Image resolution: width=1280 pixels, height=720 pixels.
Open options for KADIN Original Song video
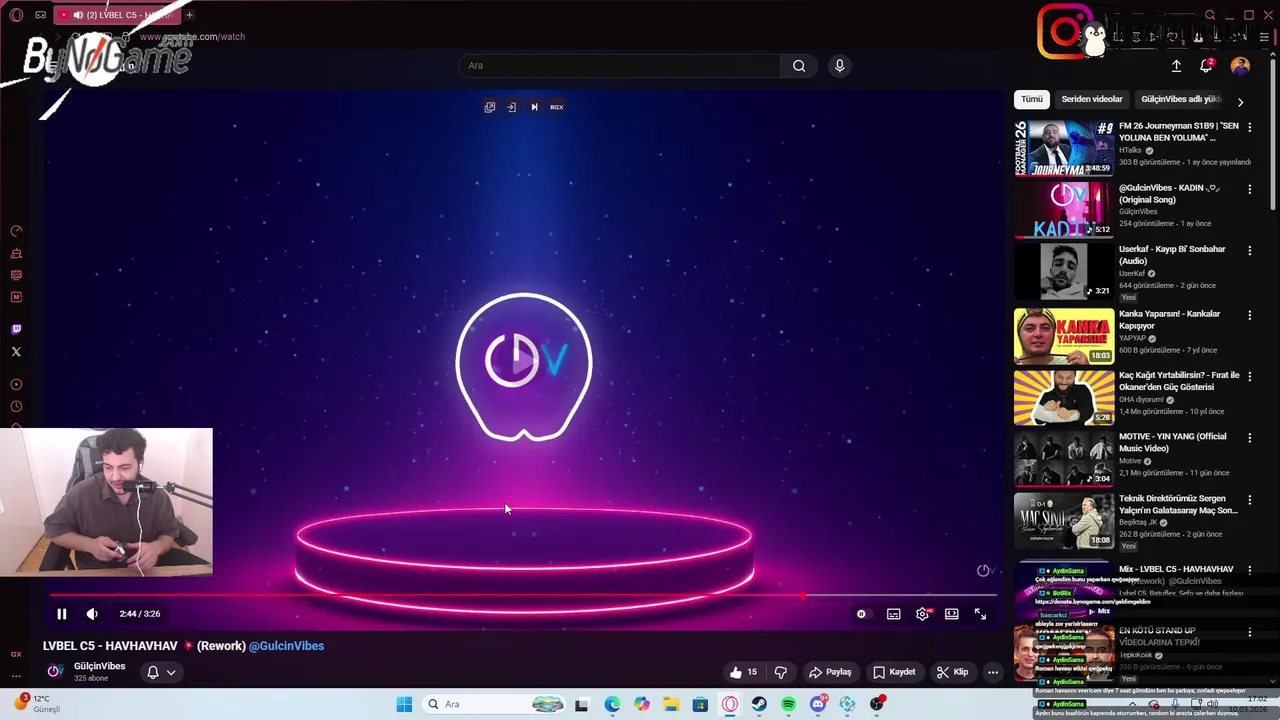1249,189
